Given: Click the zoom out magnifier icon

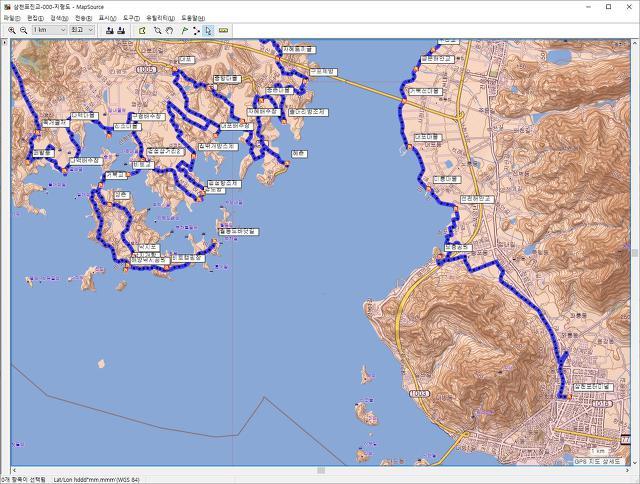Looking at the screenshot, I should [x=24, y=30].
